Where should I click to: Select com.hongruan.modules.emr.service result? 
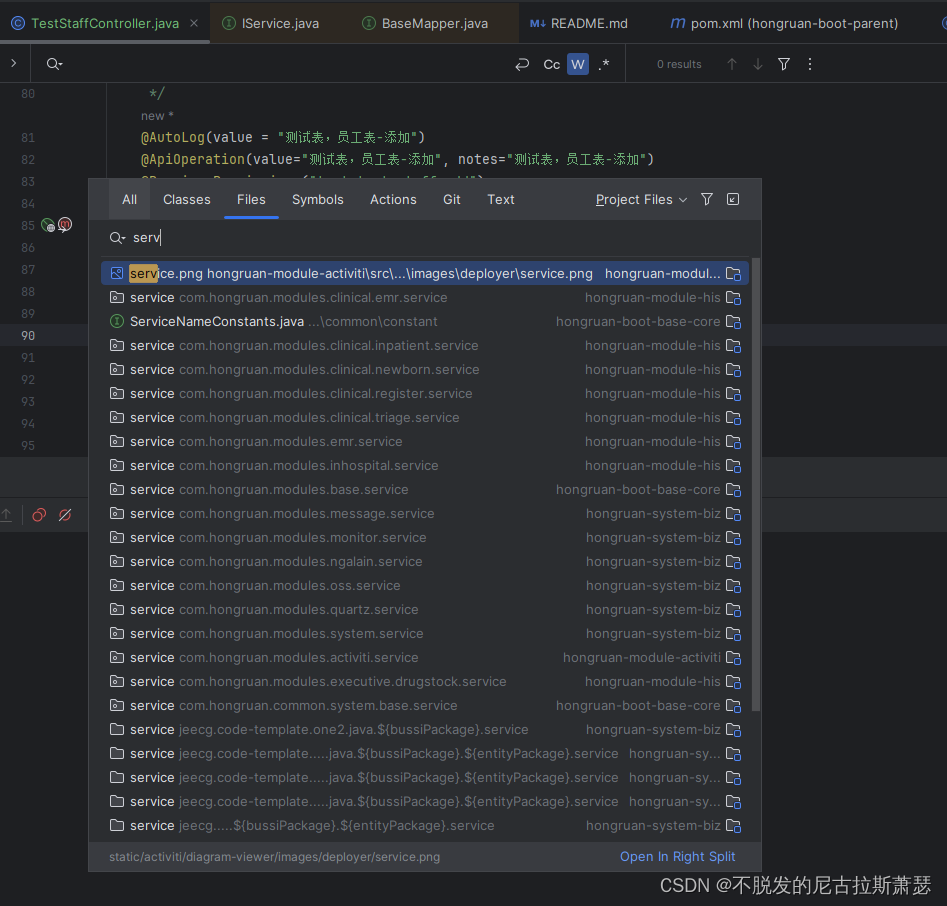click(425, 442)
